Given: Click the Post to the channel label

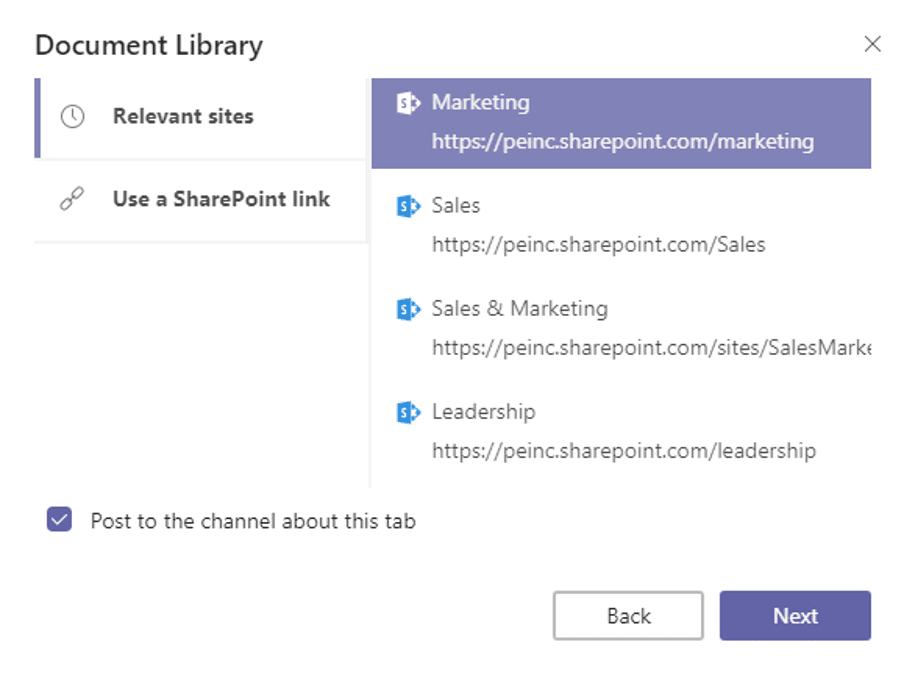Looking at the screenshot, I should [253, 521].
